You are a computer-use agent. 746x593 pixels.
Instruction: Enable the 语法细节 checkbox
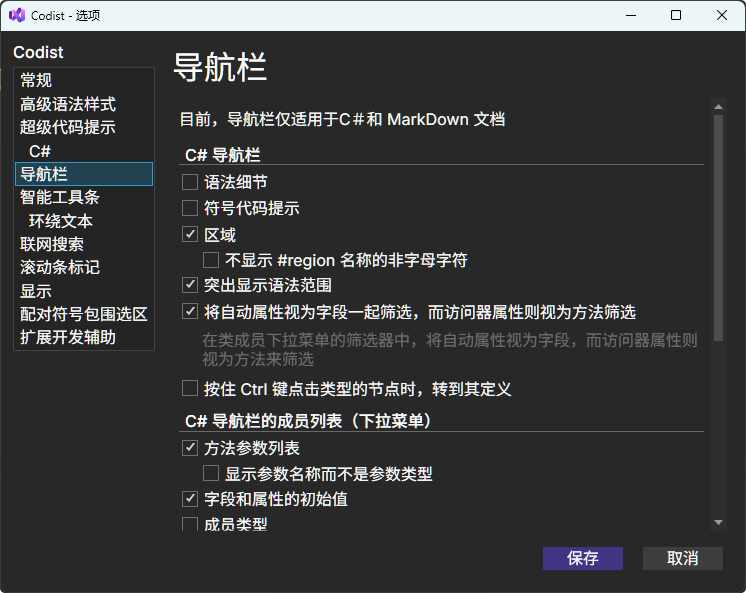190,182
